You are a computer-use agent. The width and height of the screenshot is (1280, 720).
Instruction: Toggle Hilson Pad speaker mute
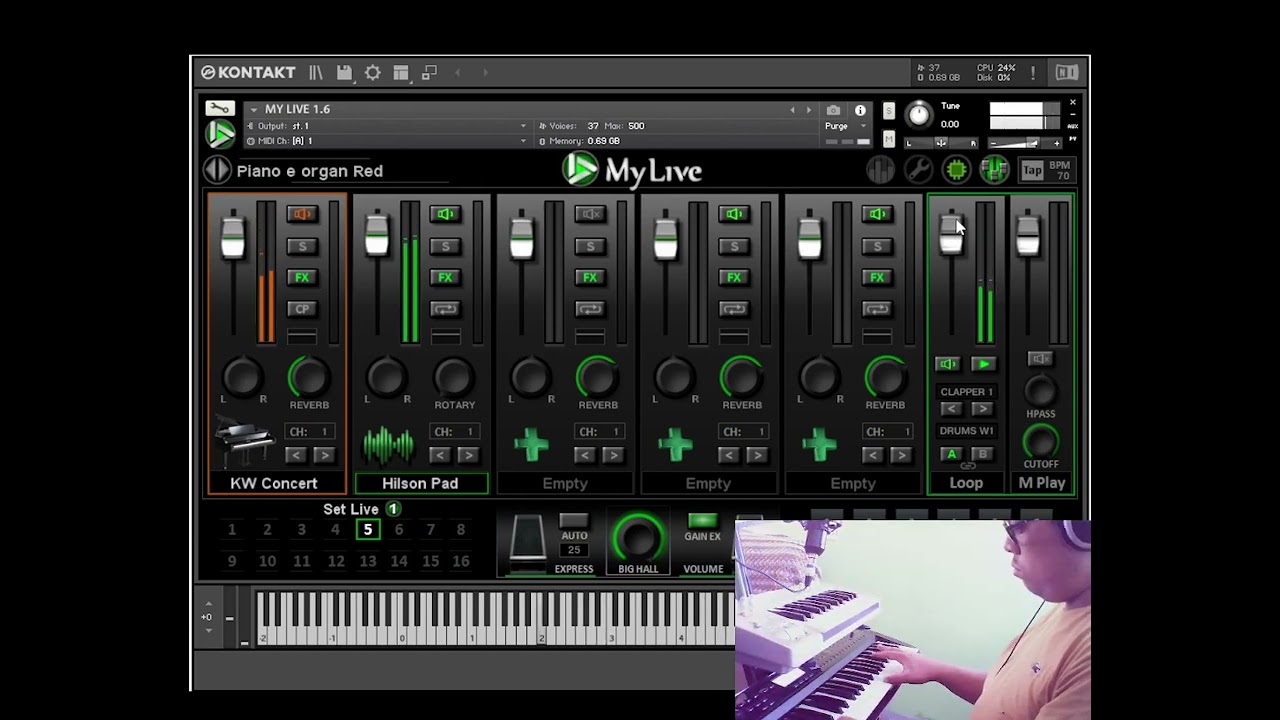(446, 214)
